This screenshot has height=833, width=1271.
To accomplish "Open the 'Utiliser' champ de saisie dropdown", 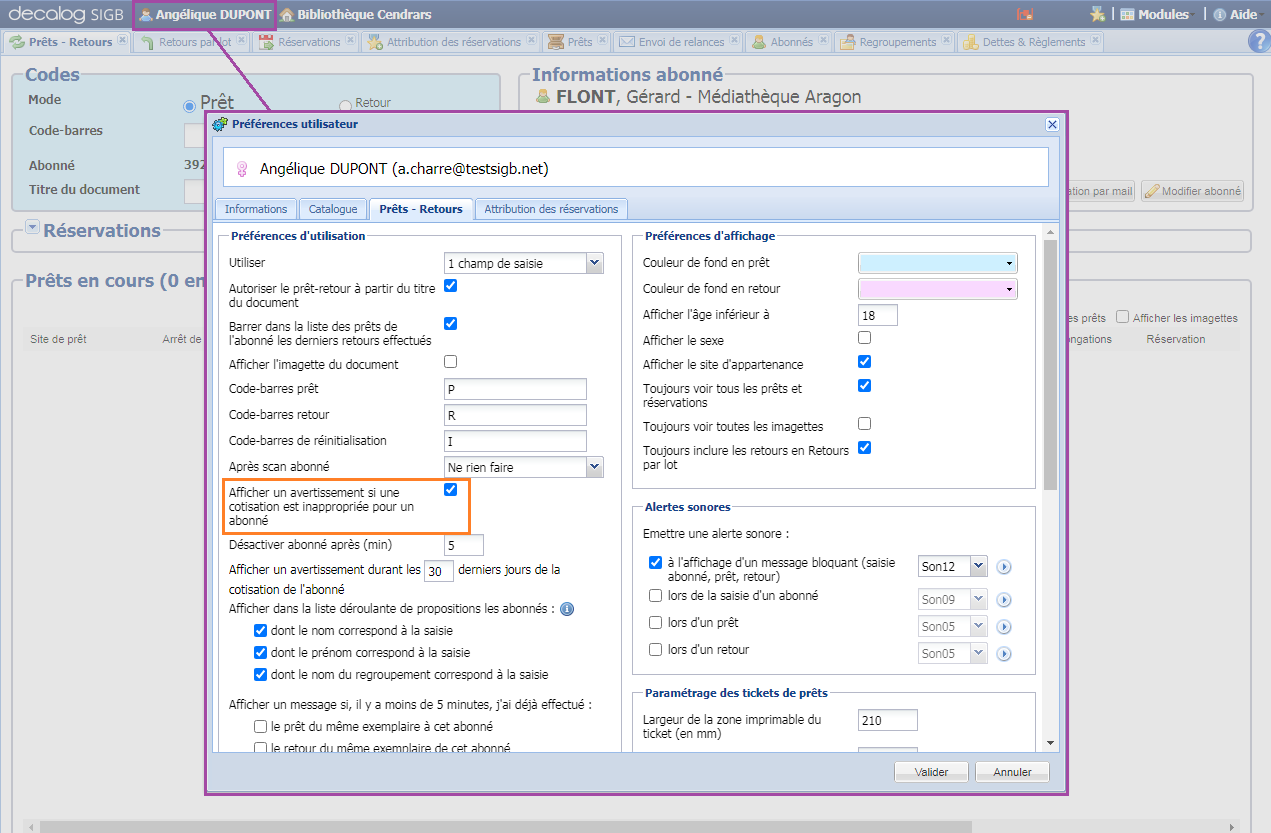I will [x=594, y=263].
